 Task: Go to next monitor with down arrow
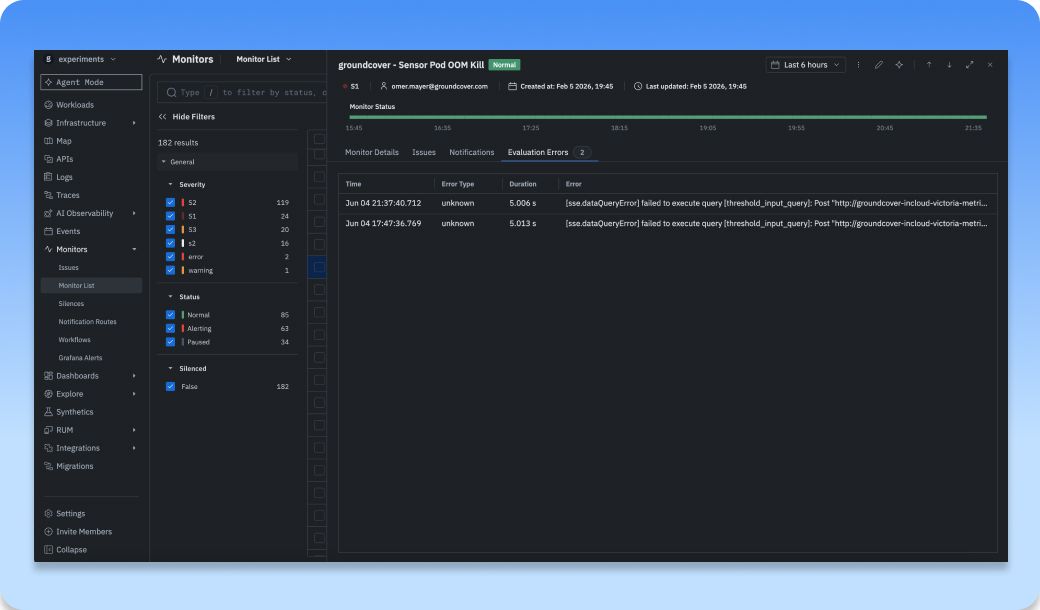[x=949, y=65]
